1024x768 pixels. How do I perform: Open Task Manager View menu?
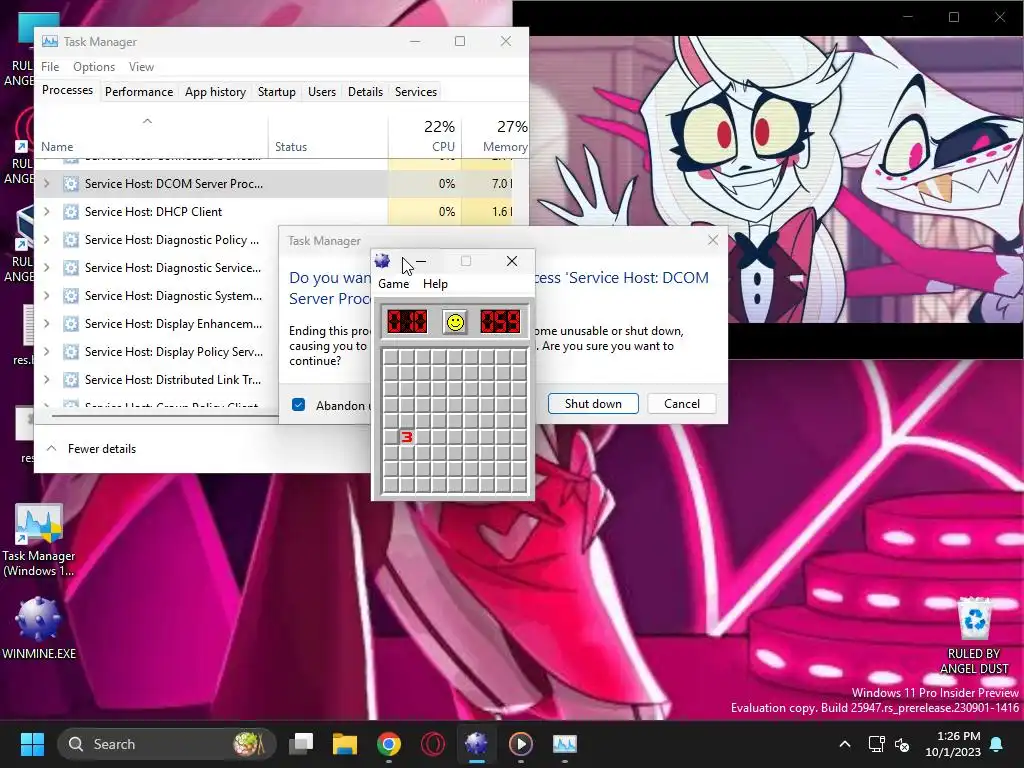pyautogui.click(x=141, y=67)
